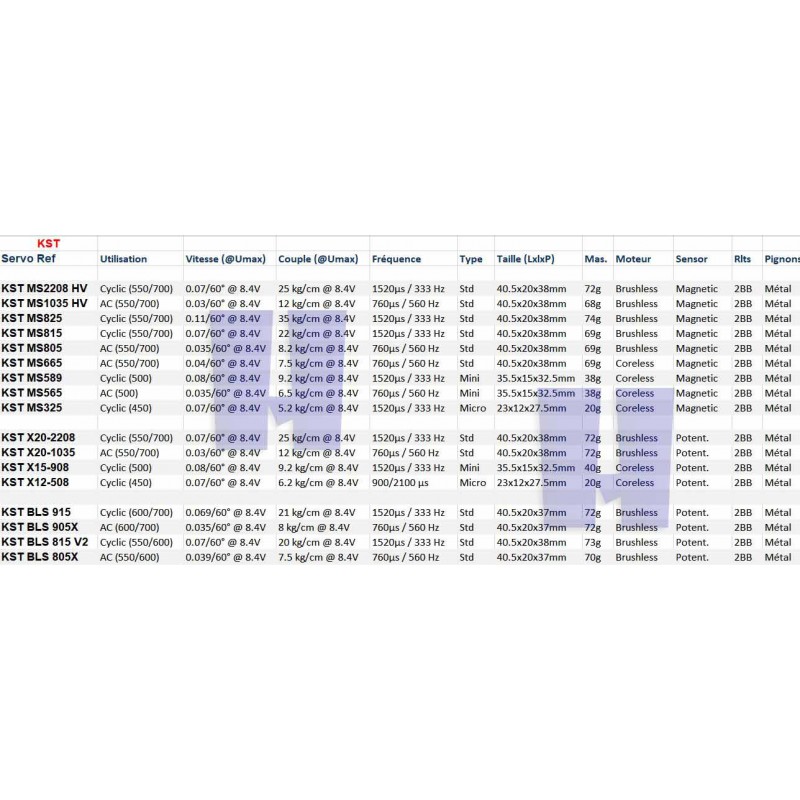This screenshot has width=800, height=800.
Task: Click the Vitesse (@Umax) header cell
Action: (x=225, y=259)
